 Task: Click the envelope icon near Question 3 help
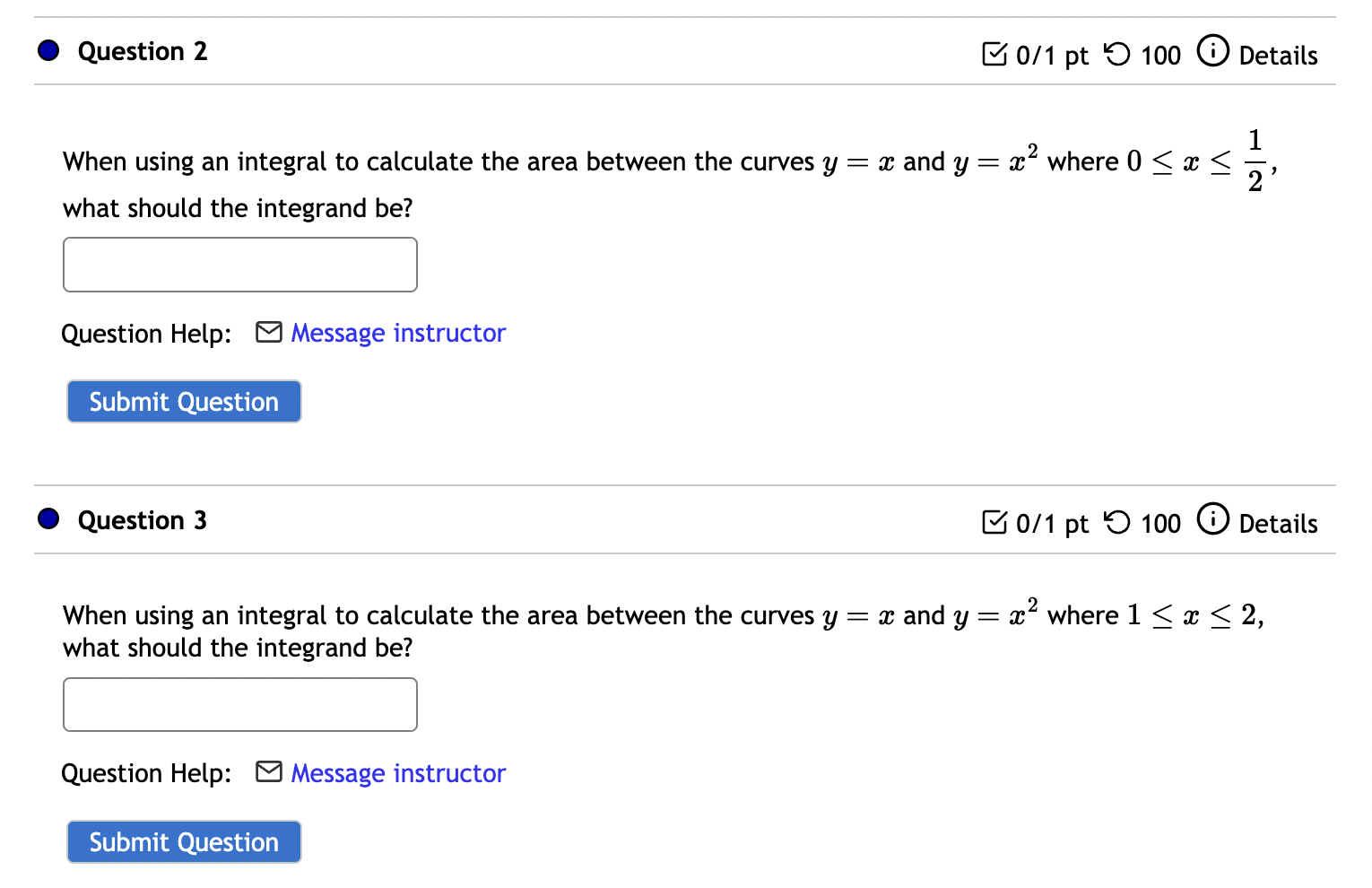(x=268, y=771)
